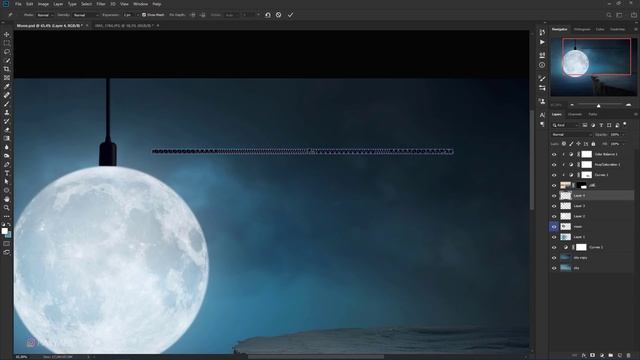640x360 pixels.
Task: Open the Rotate mode dropdown
Action: click(x=231, y=15)
